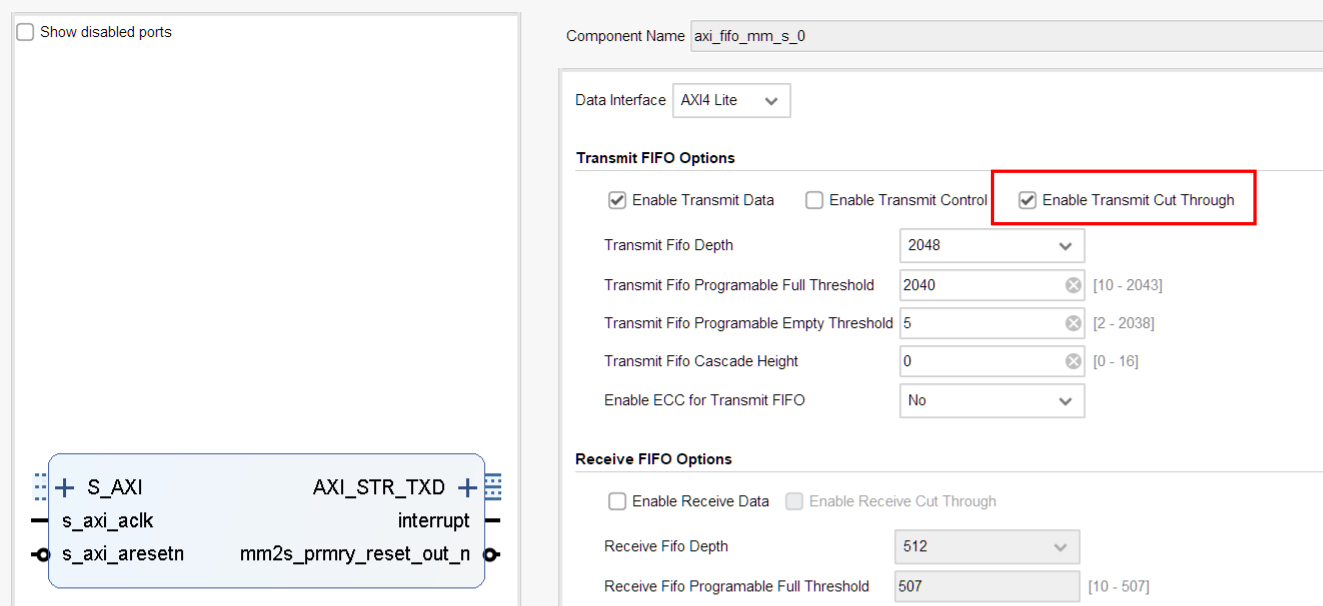Check Enable Receive Data option
Screen dimensions: 1323x606
point(617,501)
